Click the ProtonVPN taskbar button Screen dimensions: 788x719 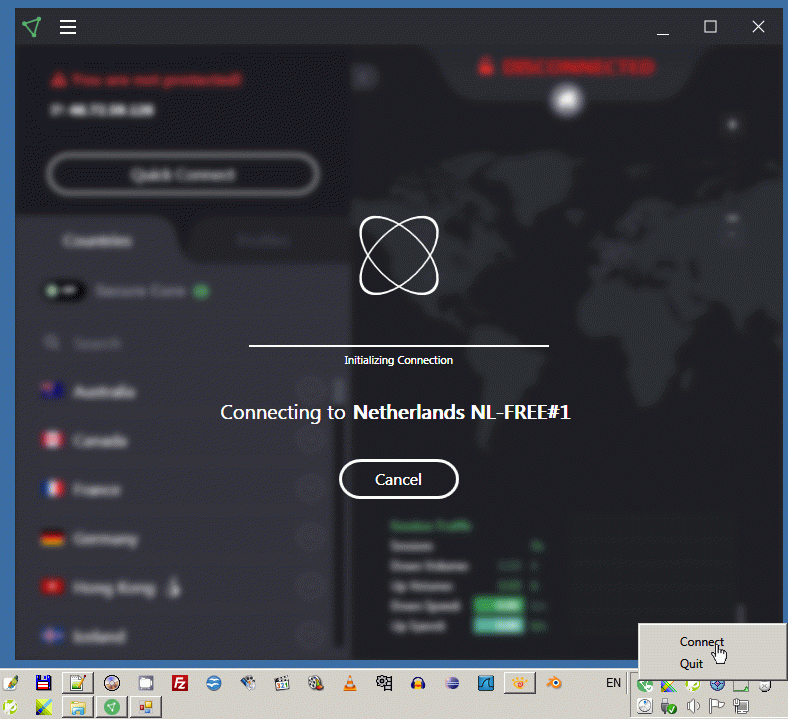112,707
